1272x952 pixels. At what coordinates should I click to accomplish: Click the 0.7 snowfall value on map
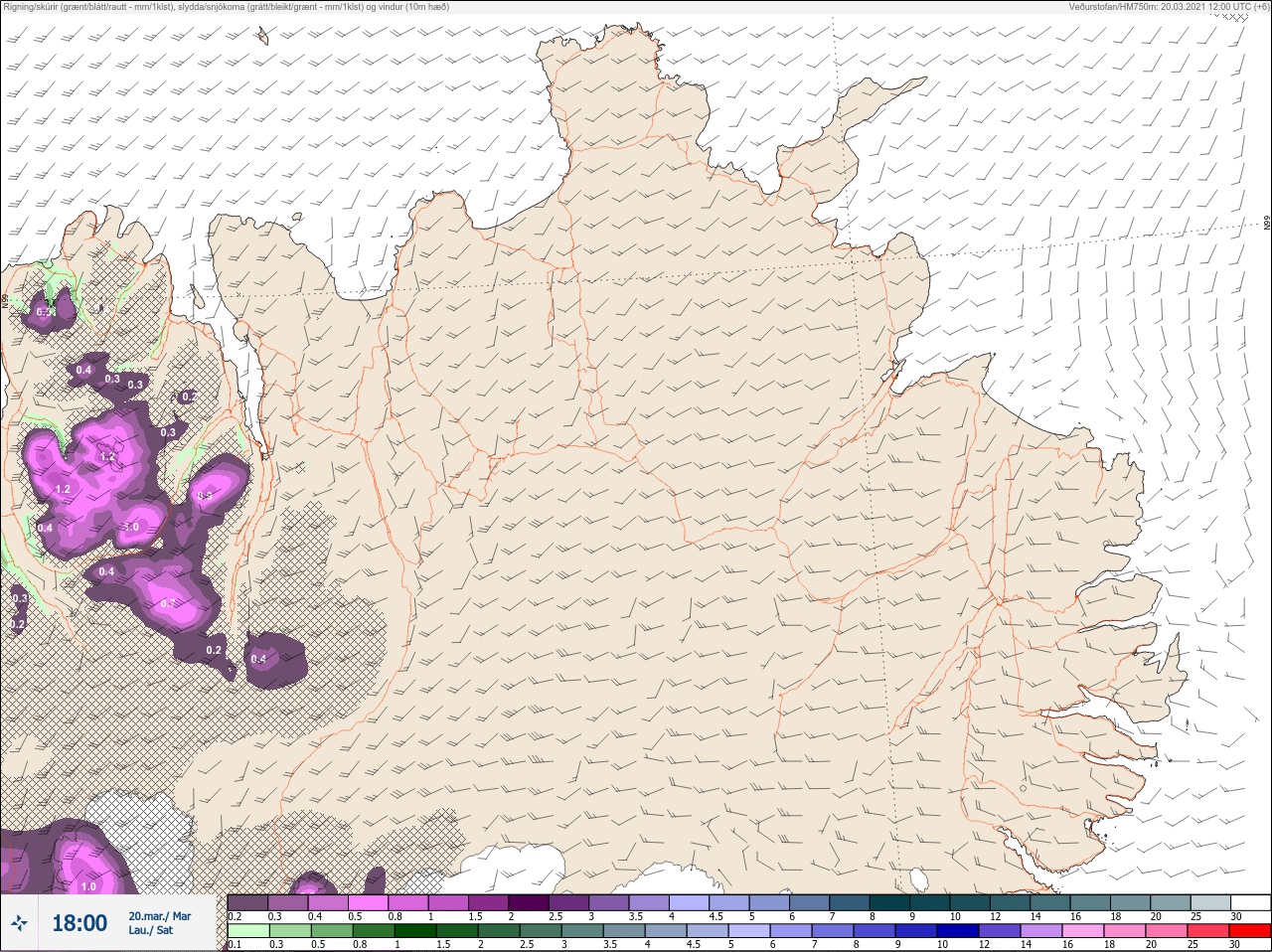pyautogui.click(x=168, y=604)
